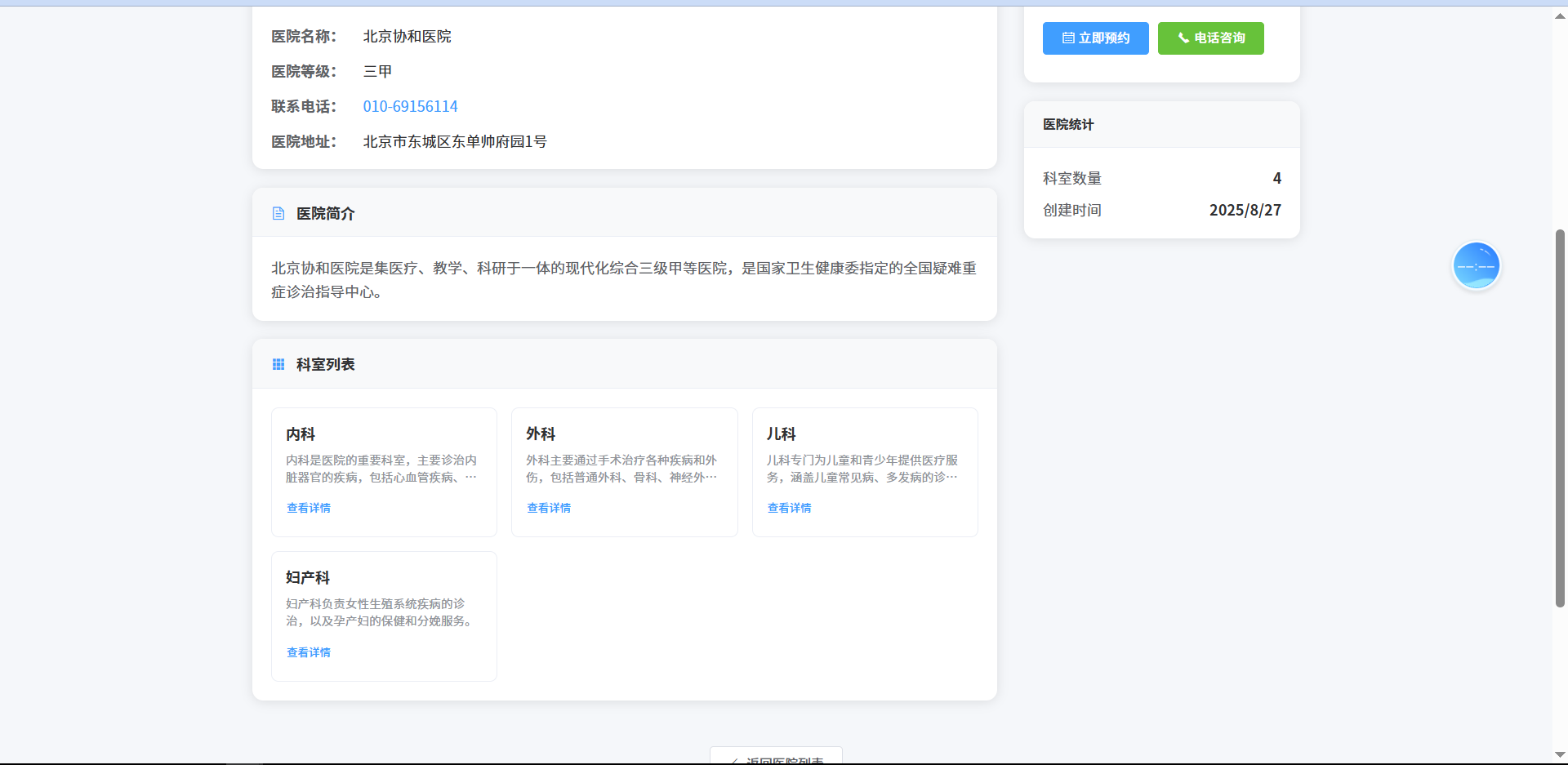Click the 创建时间 label

pyautogui.click(x=1072, y=211)
